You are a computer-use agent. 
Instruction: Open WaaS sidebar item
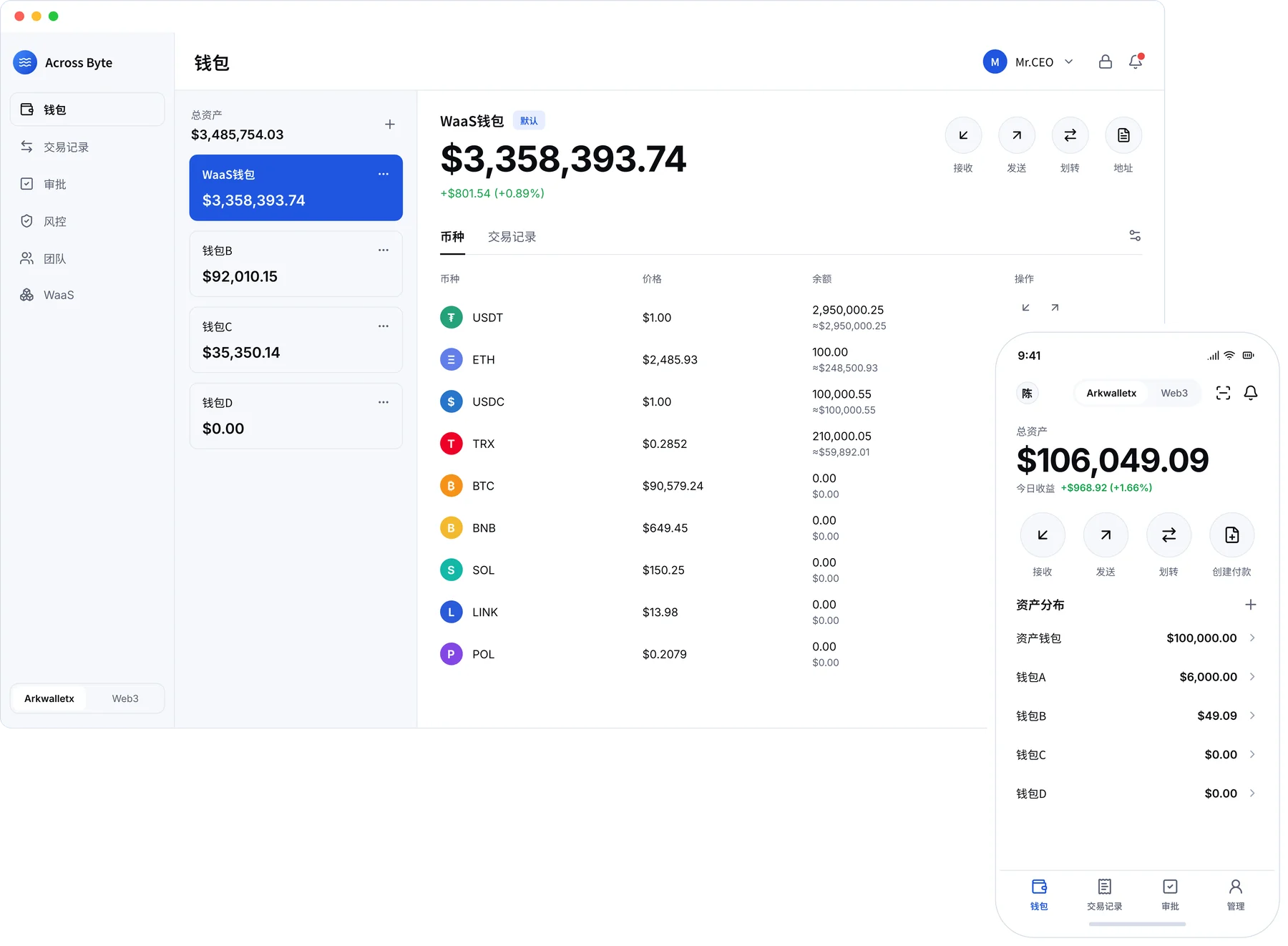[87, 295]
